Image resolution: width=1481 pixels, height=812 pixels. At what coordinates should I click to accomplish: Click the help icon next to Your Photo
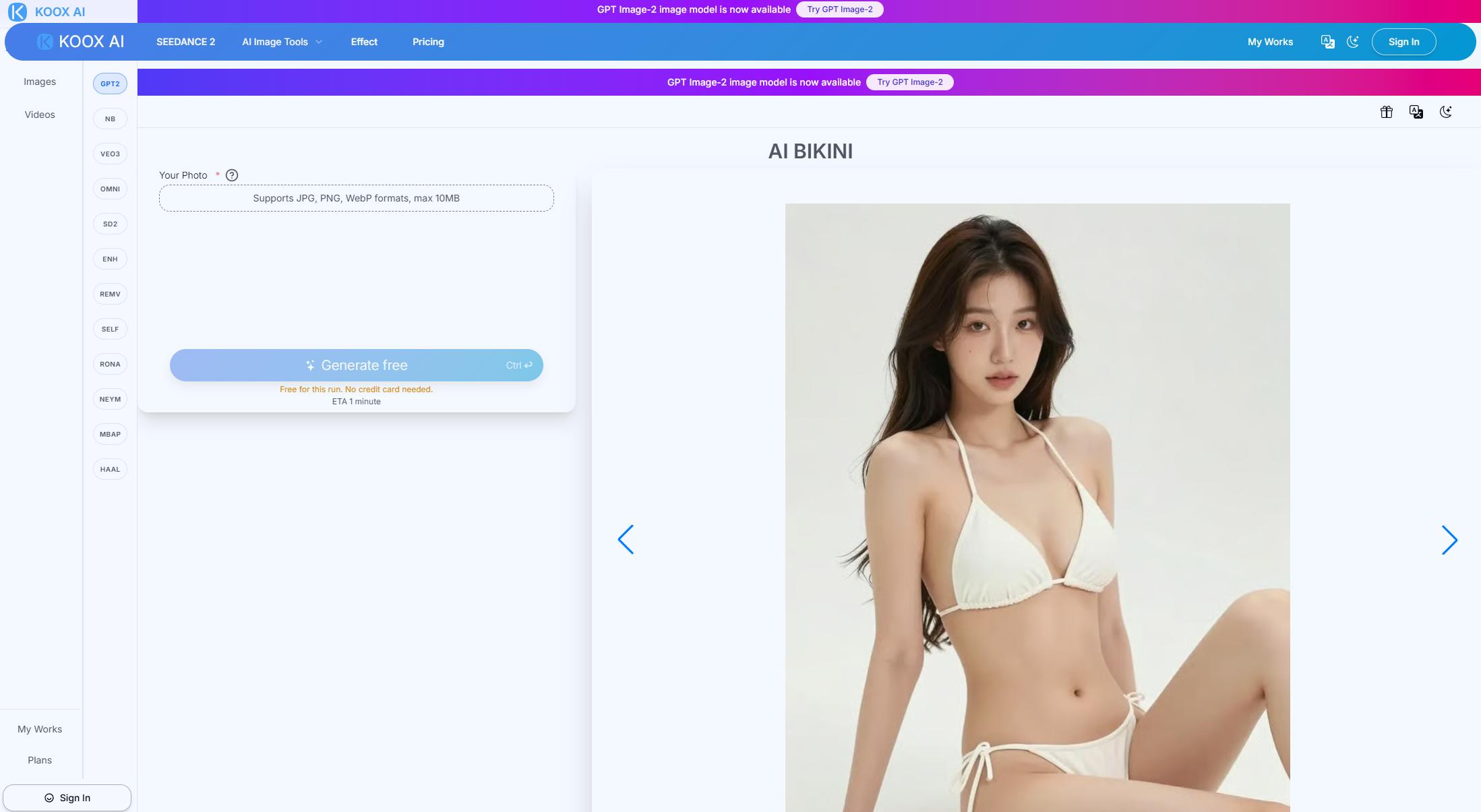point(232,175)
